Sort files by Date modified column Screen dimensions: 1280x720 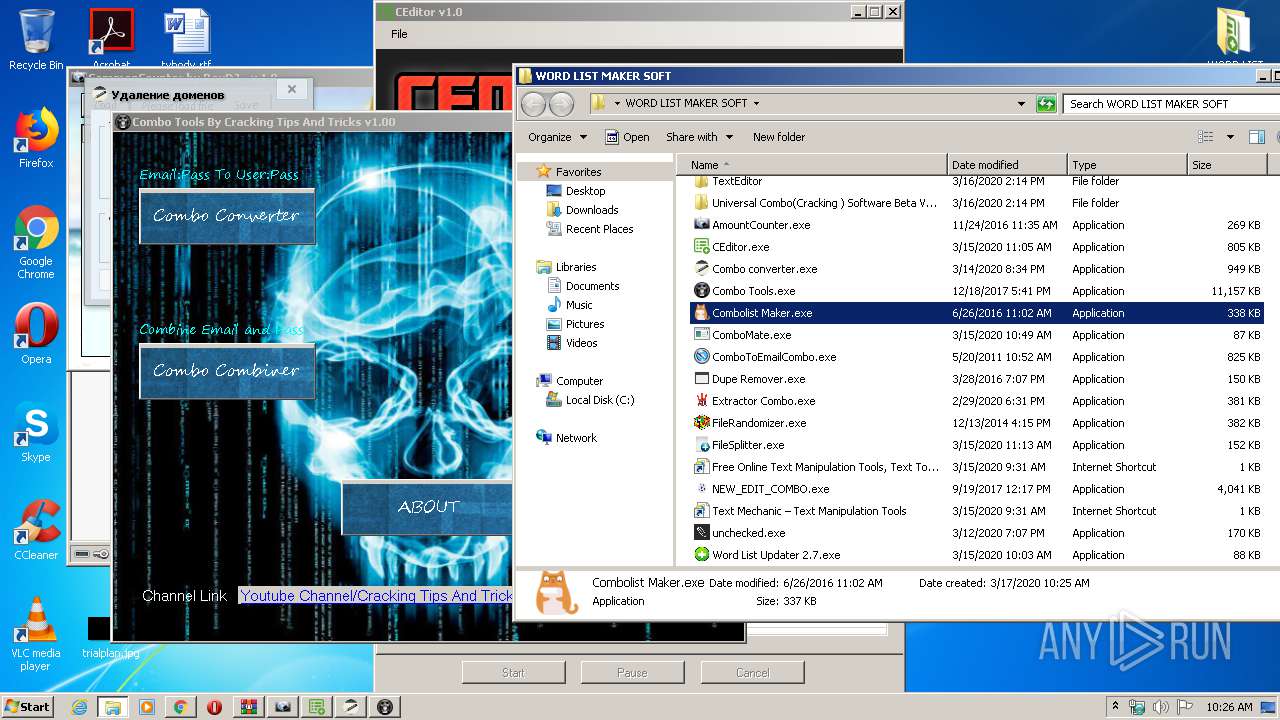click(x=1007, y=165)
